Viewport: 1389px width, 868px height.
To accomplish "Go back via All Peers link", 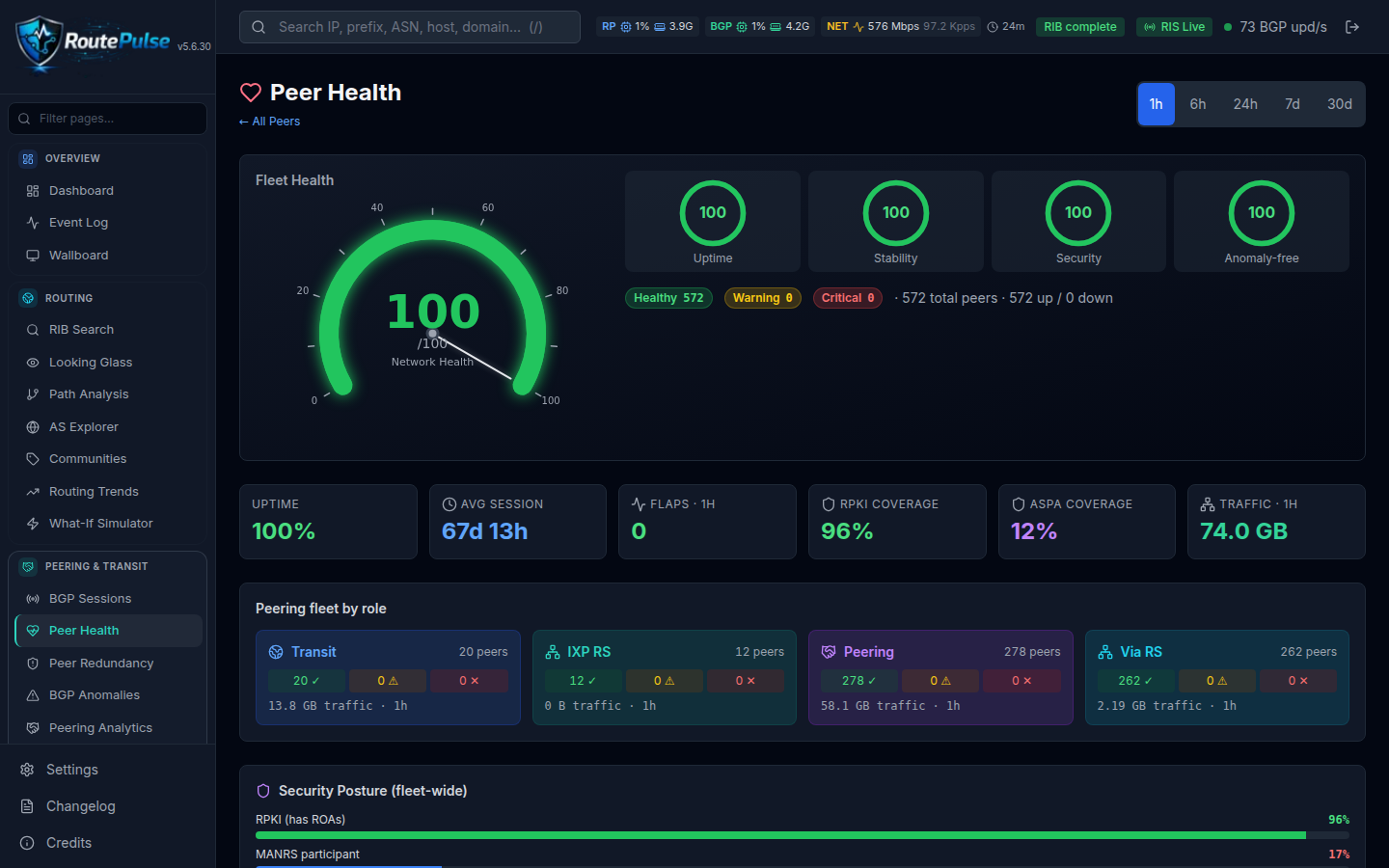I will coord(269,122).
